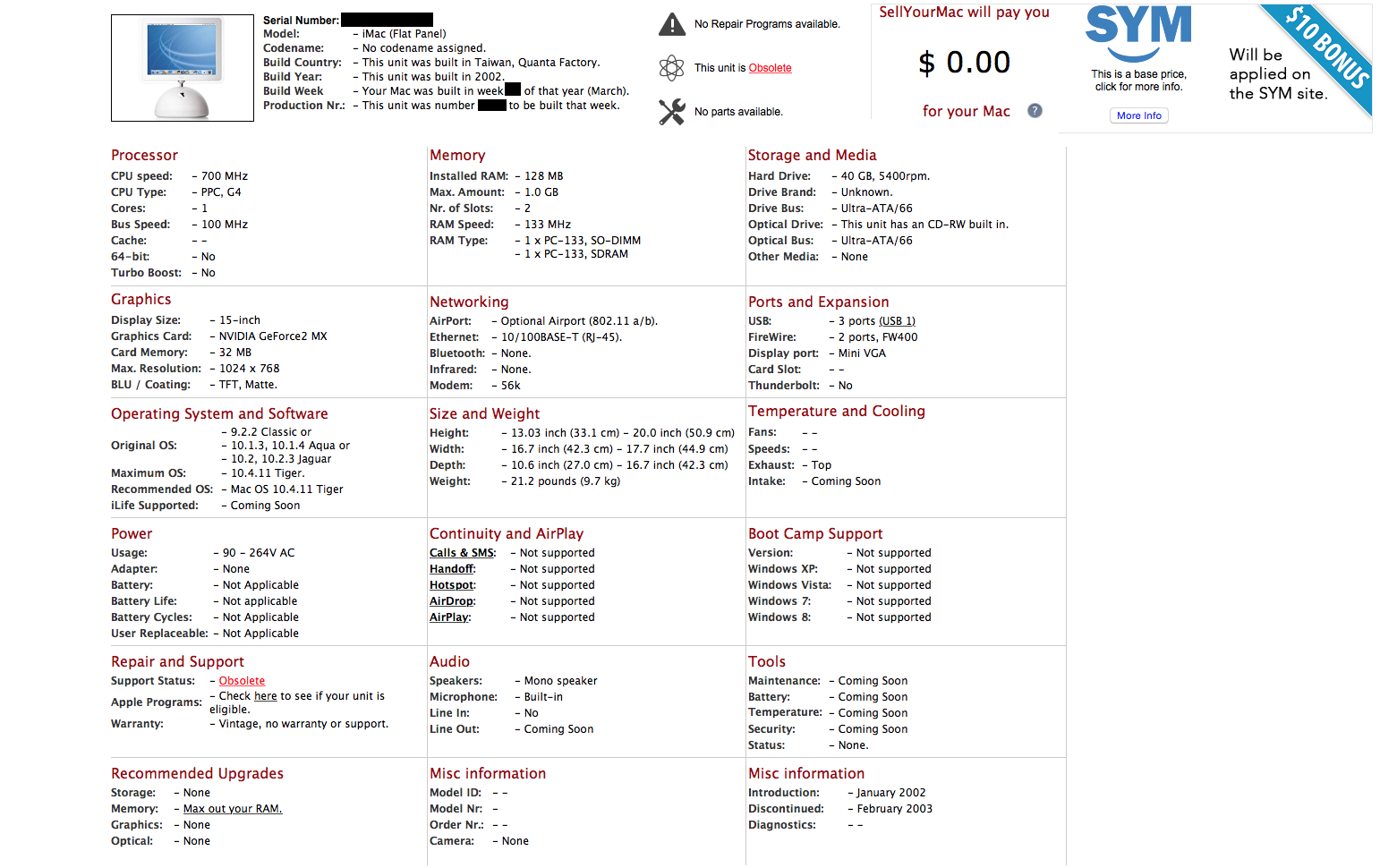Screen dimensions: 1380x868
Task: Click the 'Top' exhaust value
Action: (x=822, y=465)
